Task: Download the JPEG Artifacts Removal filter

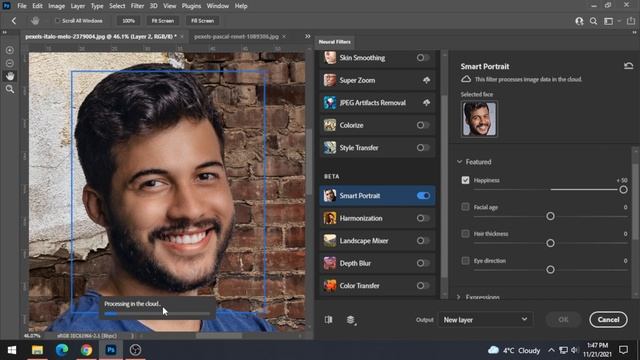Action: [x=426, y=103]
